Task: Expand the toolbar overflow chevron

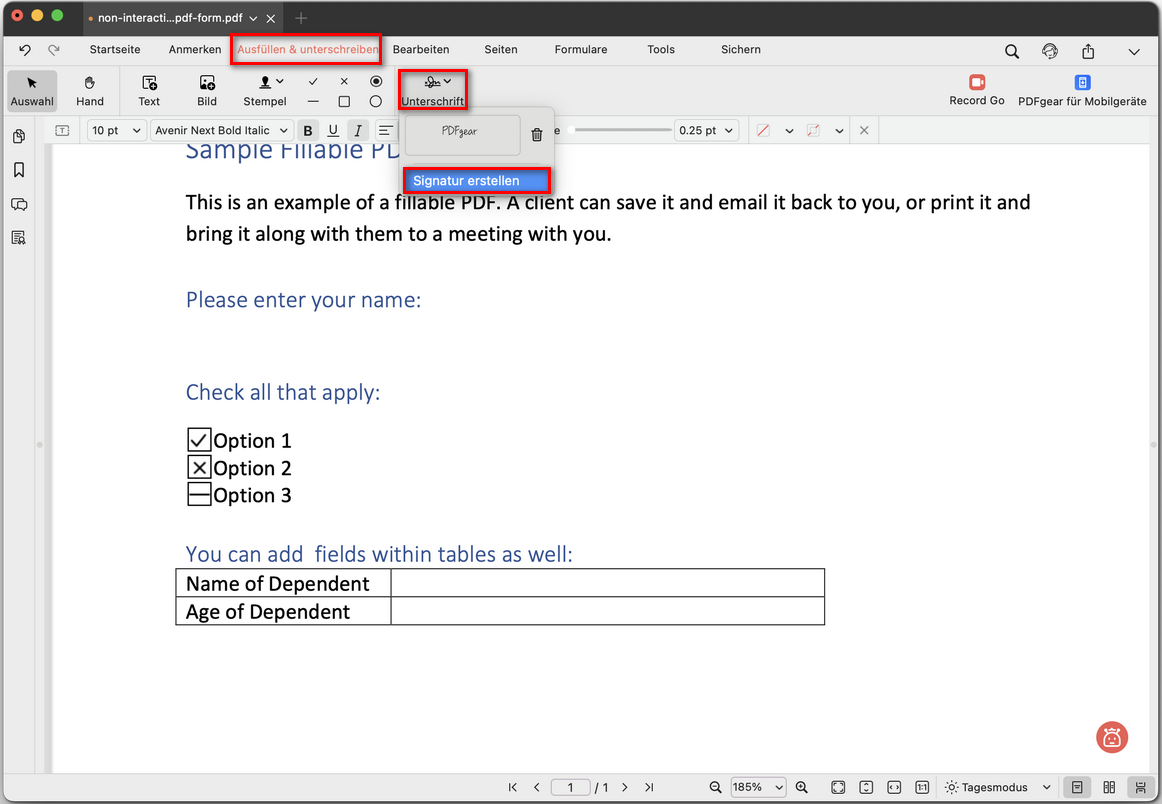Action: 1134,51
